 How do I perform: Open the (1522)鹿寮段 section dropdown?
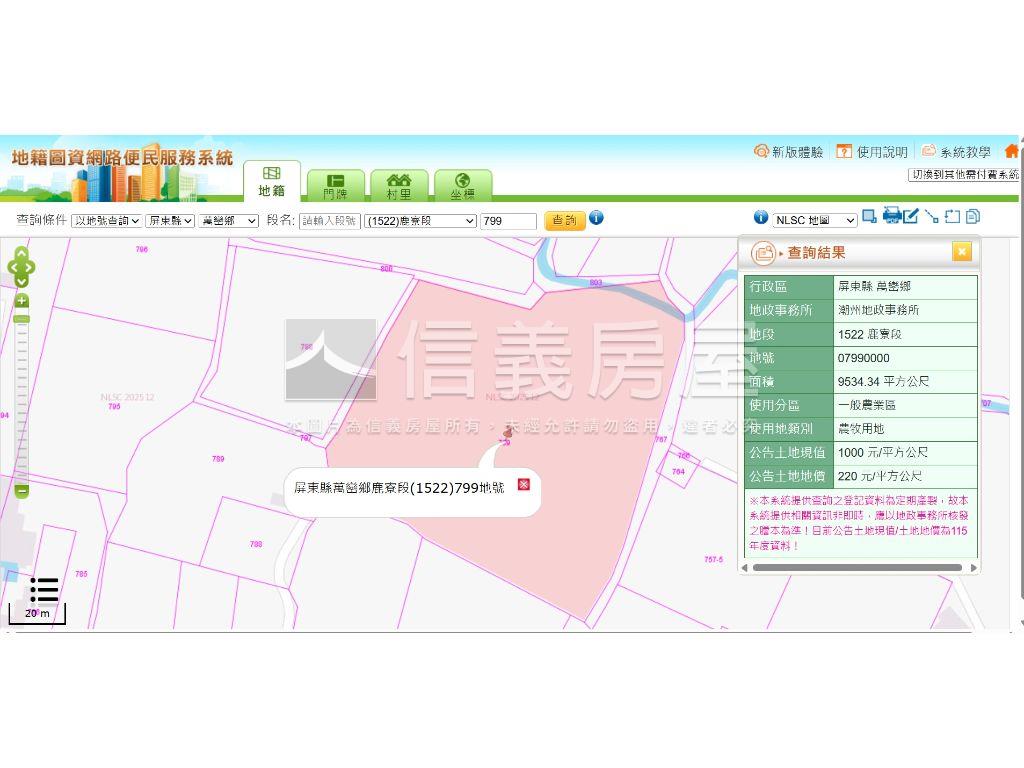pos(420,221)
